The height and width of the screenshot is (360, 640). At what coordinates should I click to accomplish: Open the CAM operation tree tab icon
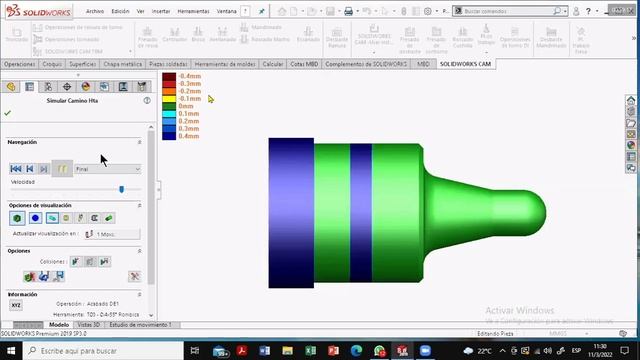[x=123, y=87]
